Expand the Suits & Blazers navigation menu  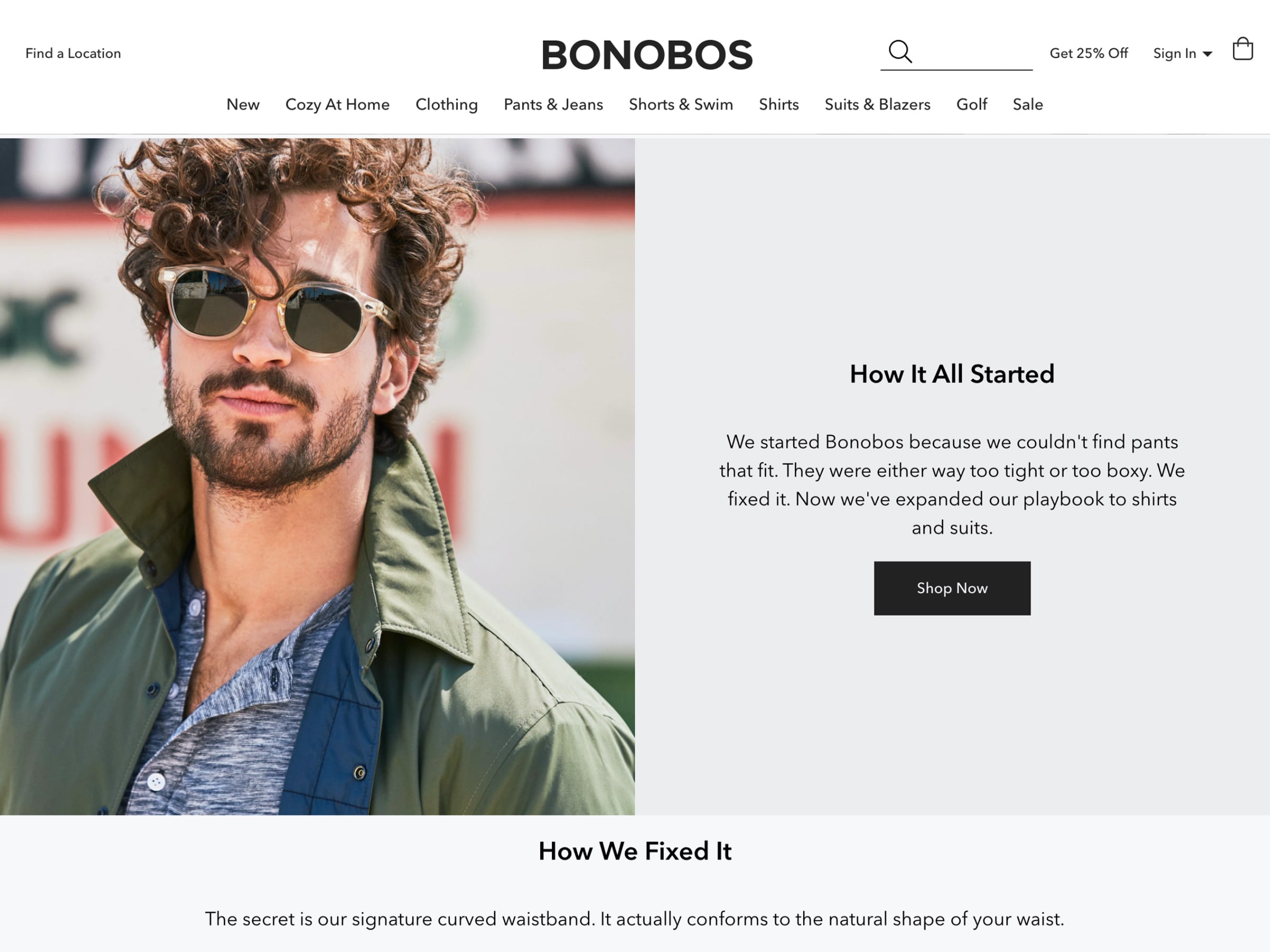[877, 104]
